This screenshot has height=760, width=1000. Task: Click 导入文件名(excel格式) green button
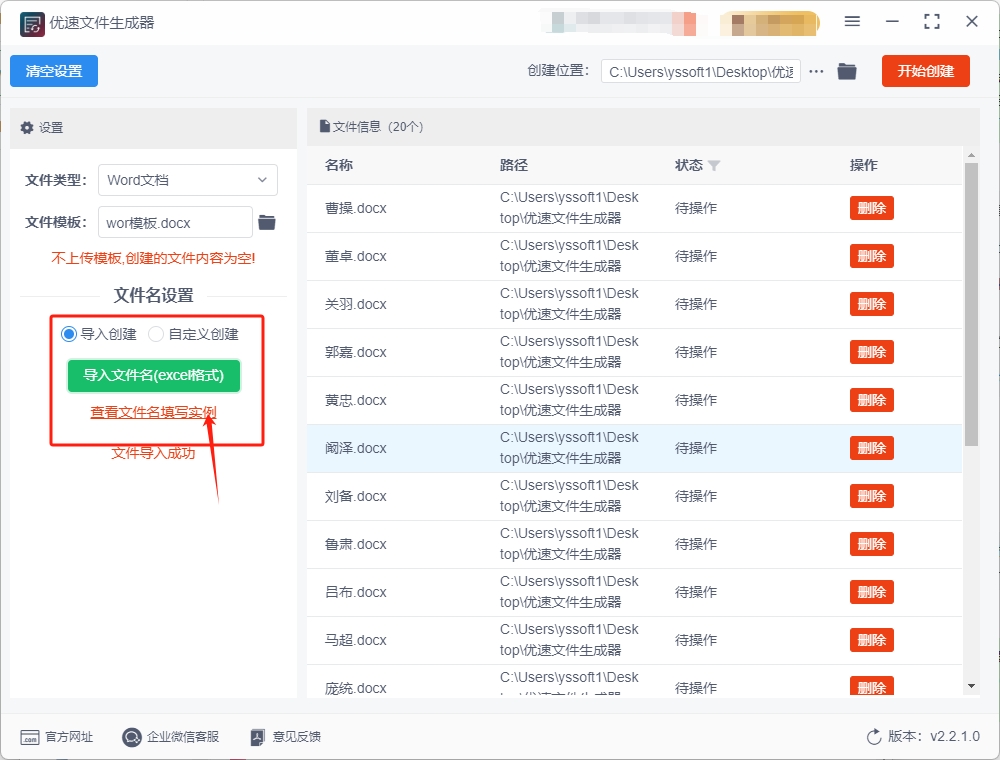154,376
